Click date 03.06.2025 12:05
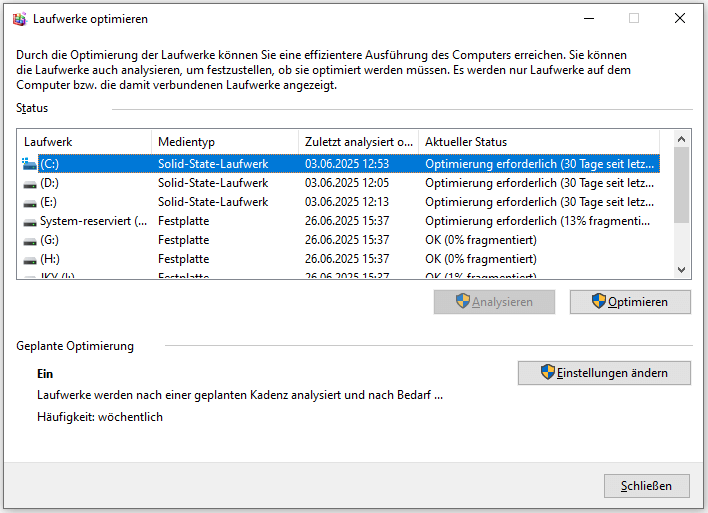 point(347,183)
